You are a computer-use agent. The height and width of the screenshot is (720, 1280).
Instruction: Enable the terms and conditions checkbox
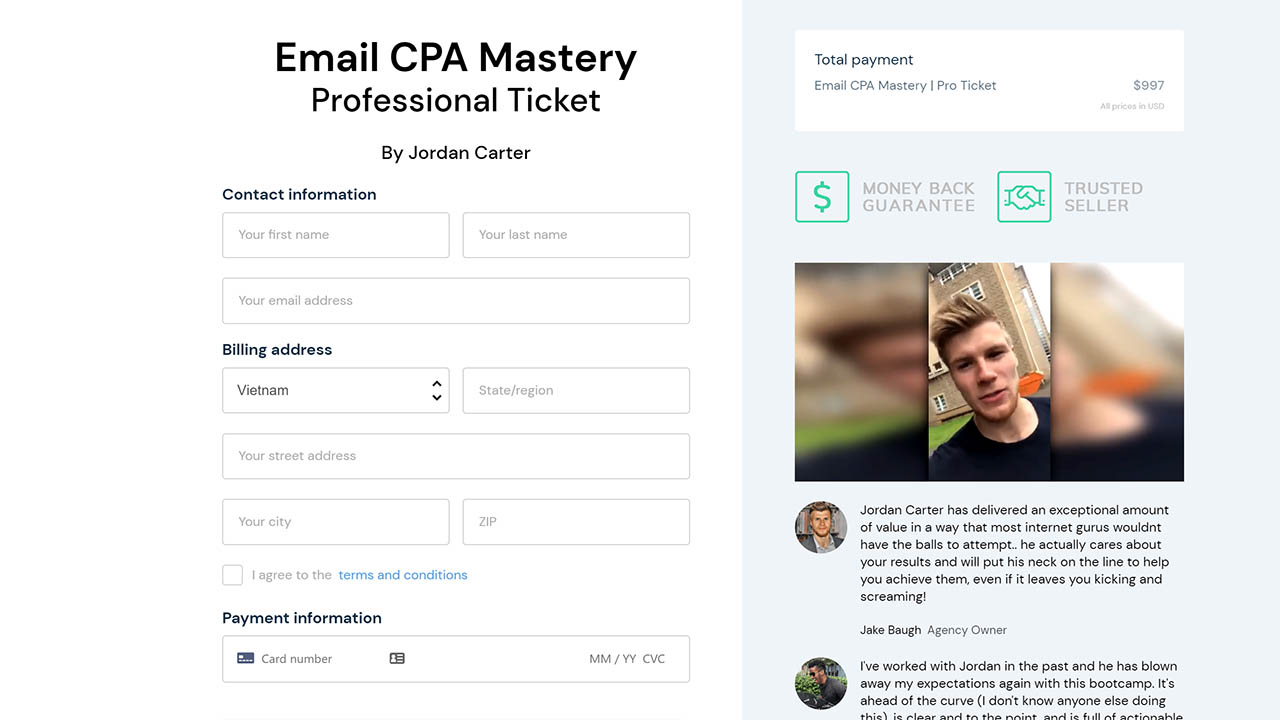[x=232, y=575]
